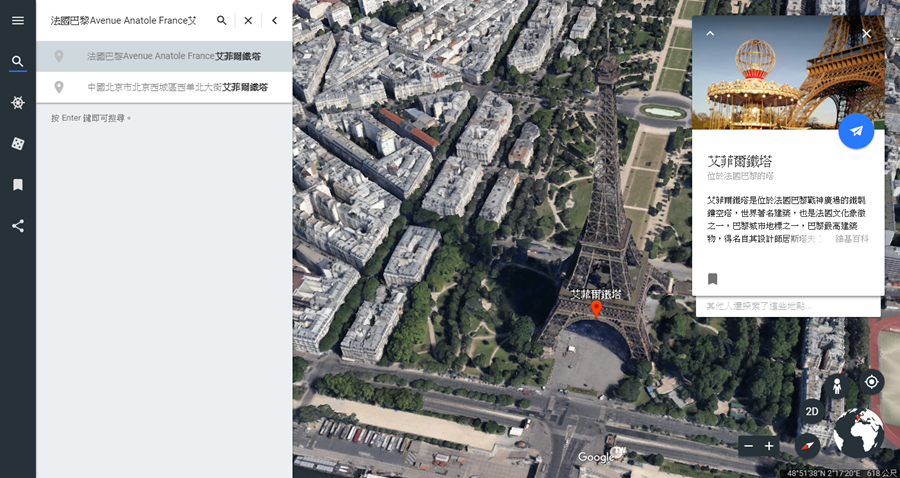Click the carousel photo thumbnail in card
This screenshot has width=900, height=478.
(x=788, y=72)
